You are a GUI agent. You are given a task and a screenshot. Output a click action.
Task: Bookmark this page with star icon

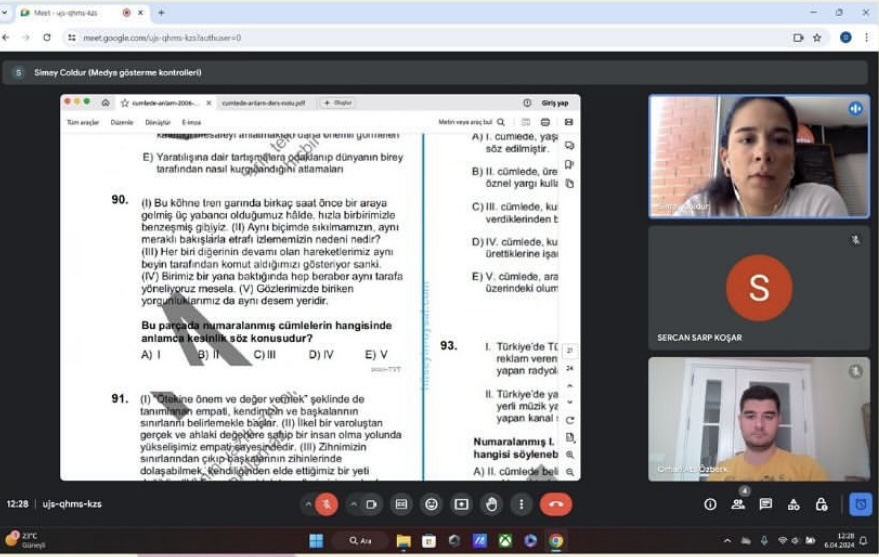point(817,37)
